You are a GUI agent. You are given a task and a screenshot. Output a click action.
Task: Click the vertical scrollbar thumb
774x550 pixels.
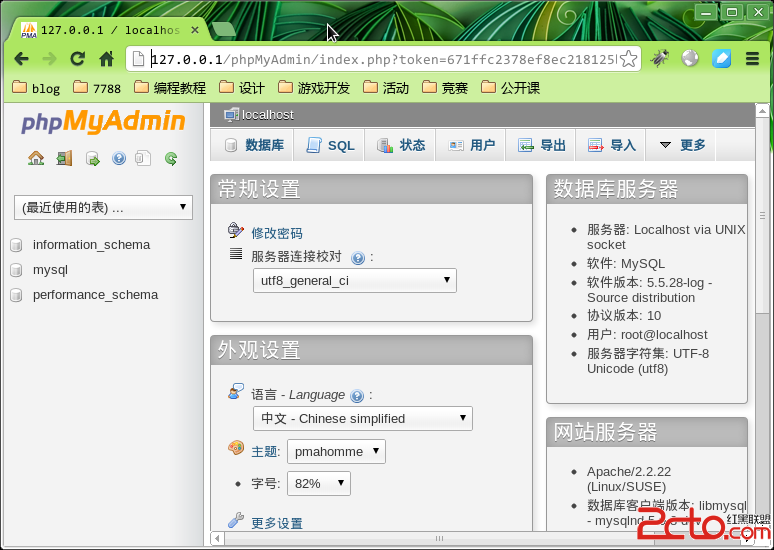tap(762, 215)
